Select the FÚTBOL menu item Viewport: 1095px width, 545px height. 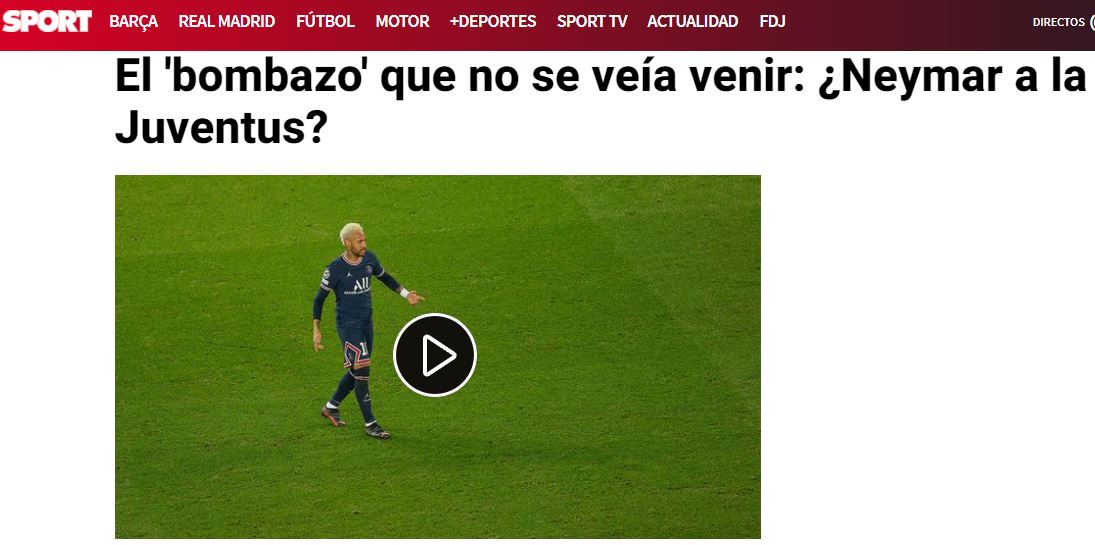(x=325, y=22)
